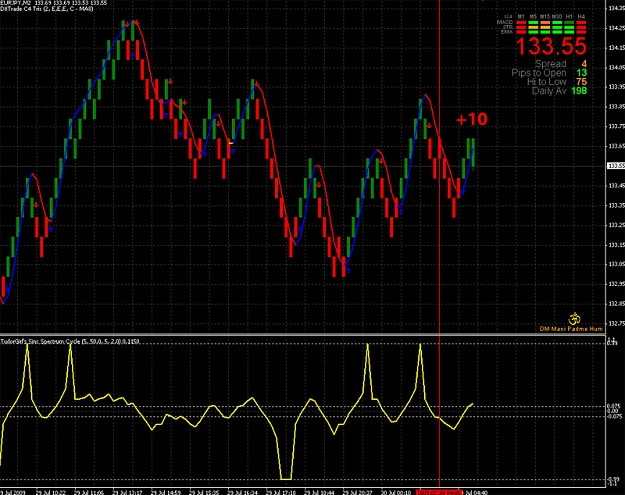
Task: Click the M15 timeframe column header
Action: tap(545, 17)
